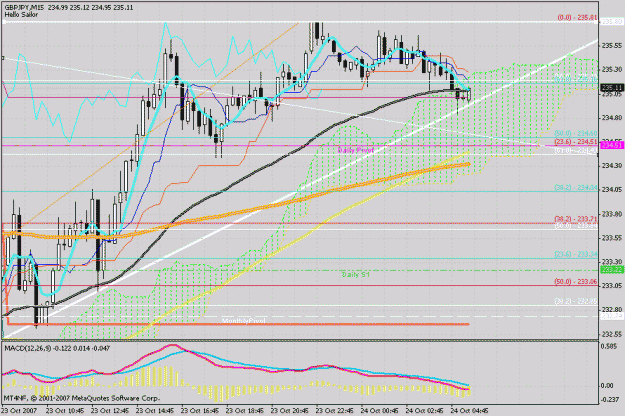Click the green price tag 233.22

coord(612,270)
